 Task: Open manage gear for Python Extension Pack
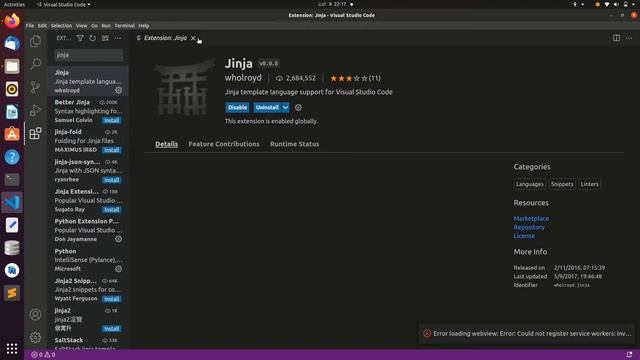[118, 239]
